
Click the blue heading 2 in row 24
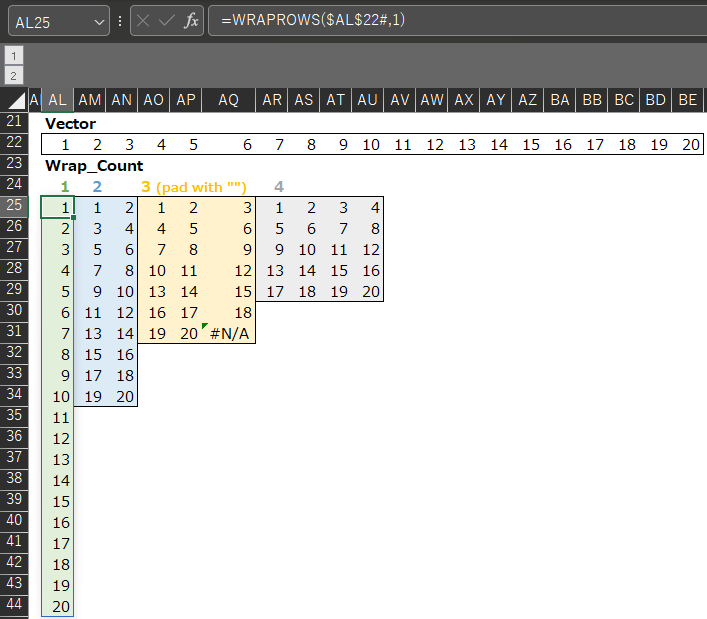click(x=97, y=187)
